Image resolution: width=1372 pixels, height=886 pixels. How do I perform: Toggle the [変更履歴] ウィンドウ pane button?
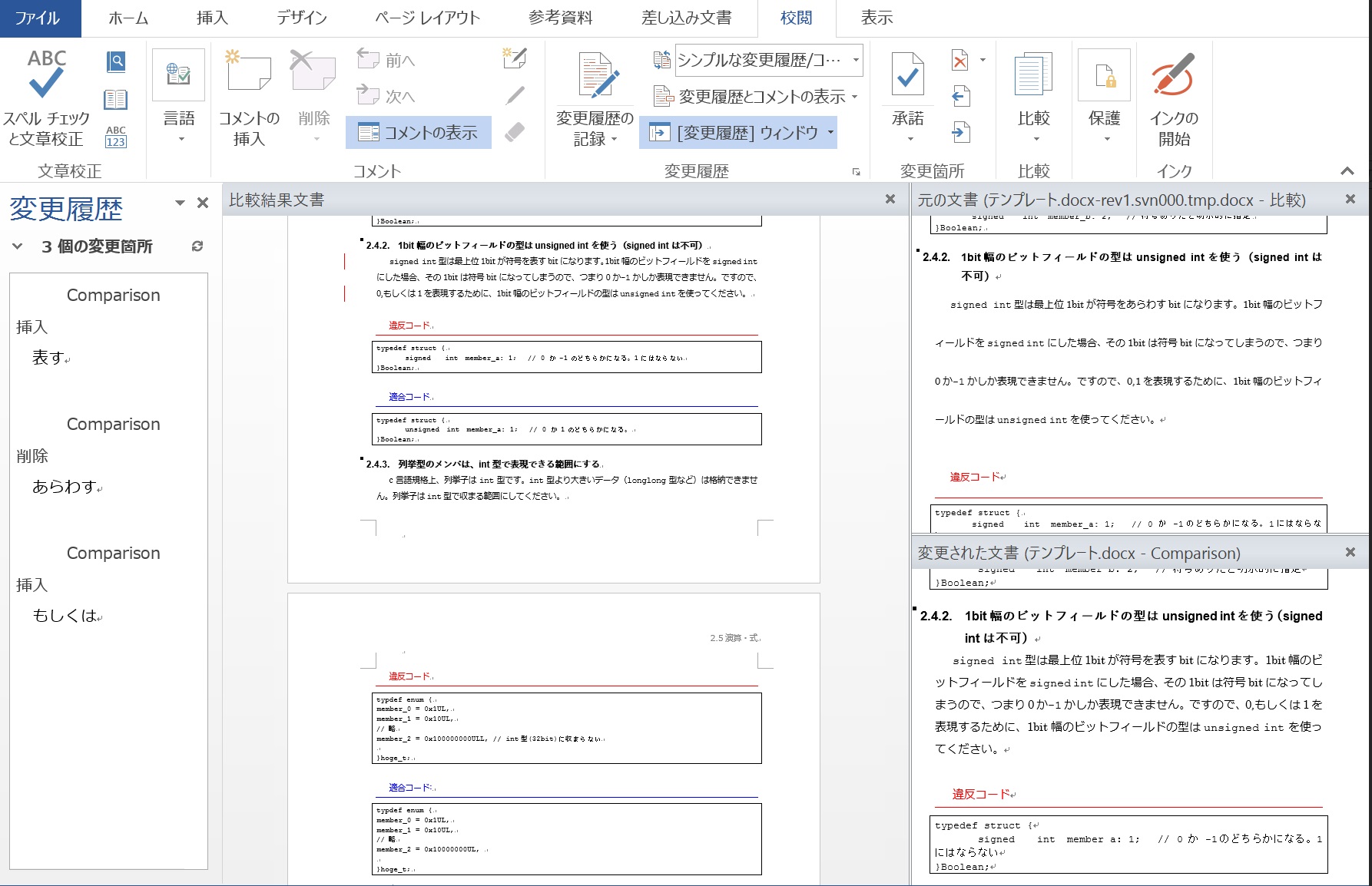click(734, 133)
